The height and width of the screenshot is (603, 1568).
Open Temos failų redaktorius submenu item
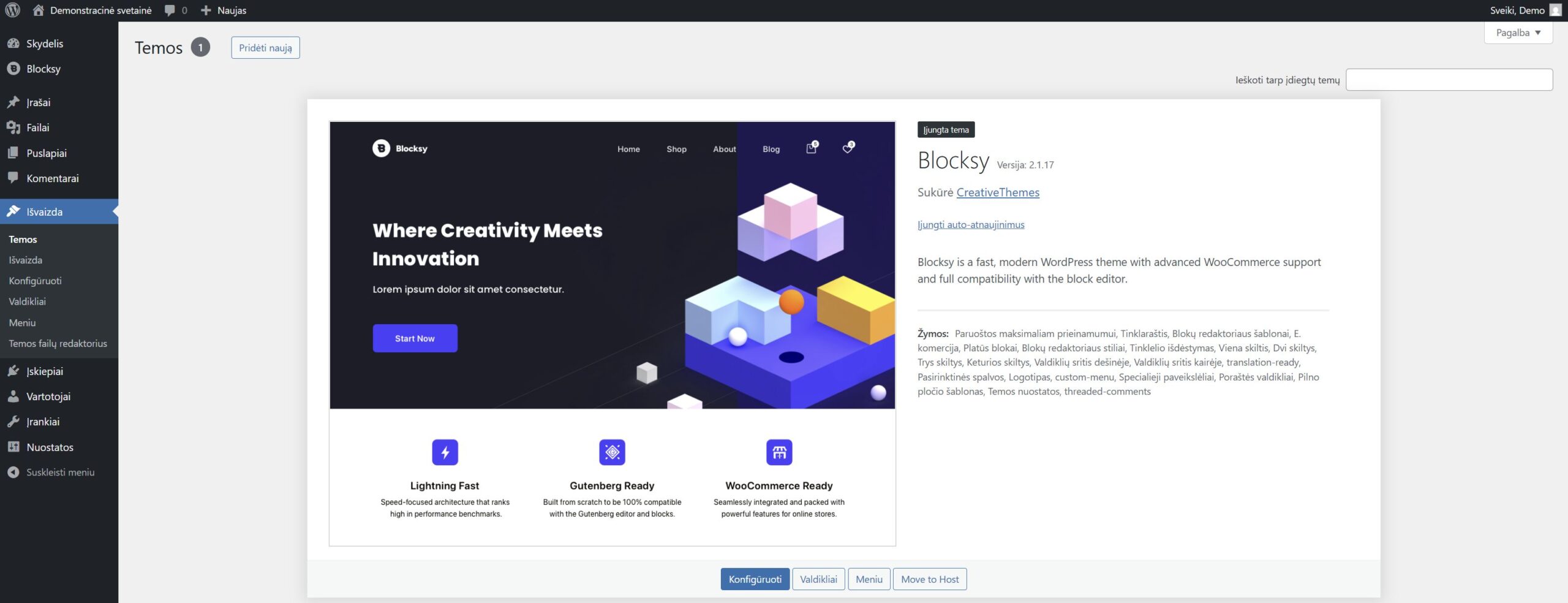point(58,344)
